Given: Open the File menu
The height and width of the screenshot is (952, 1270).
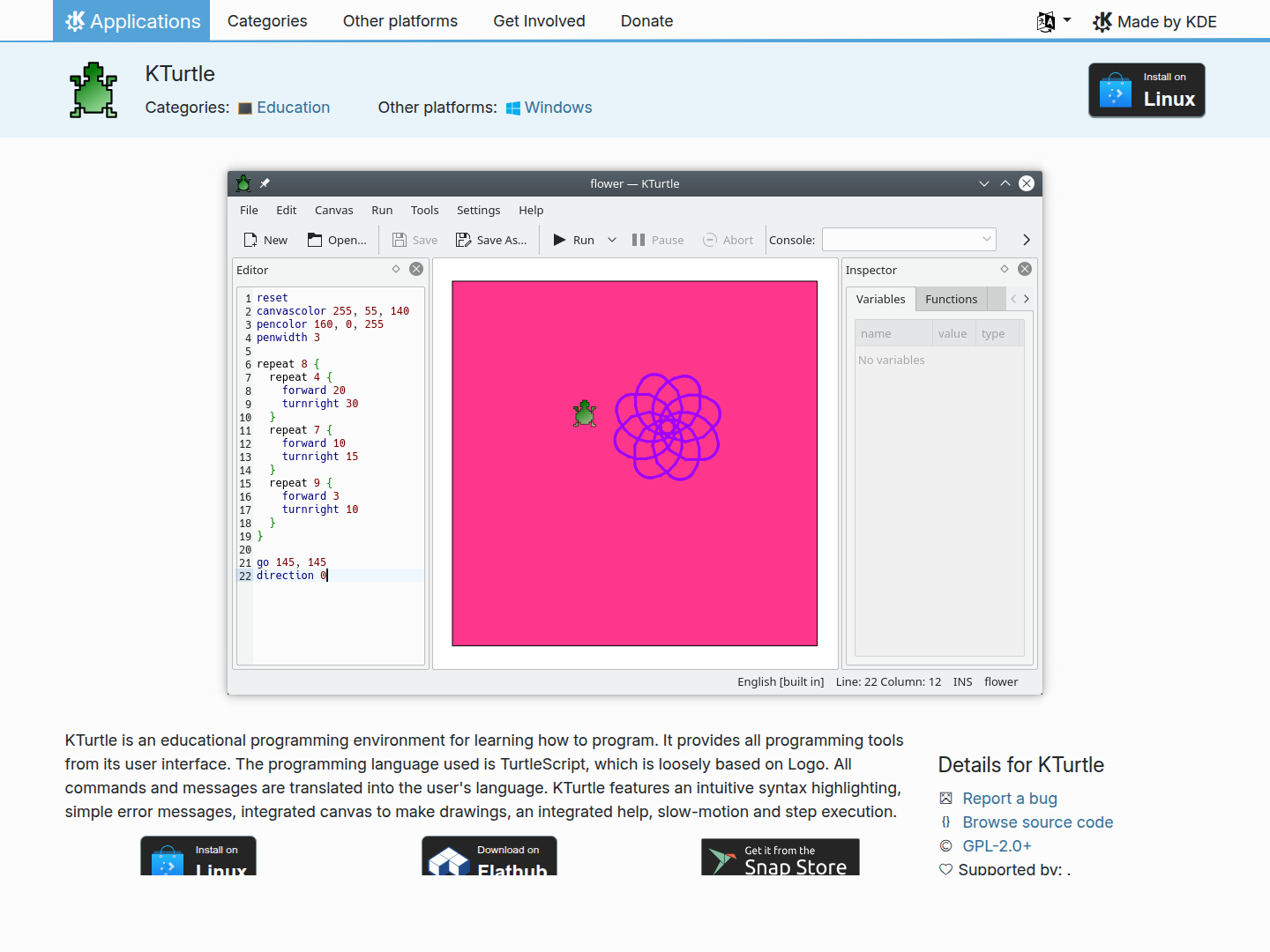Looking at the screenshot, I should tap(249, 210).
